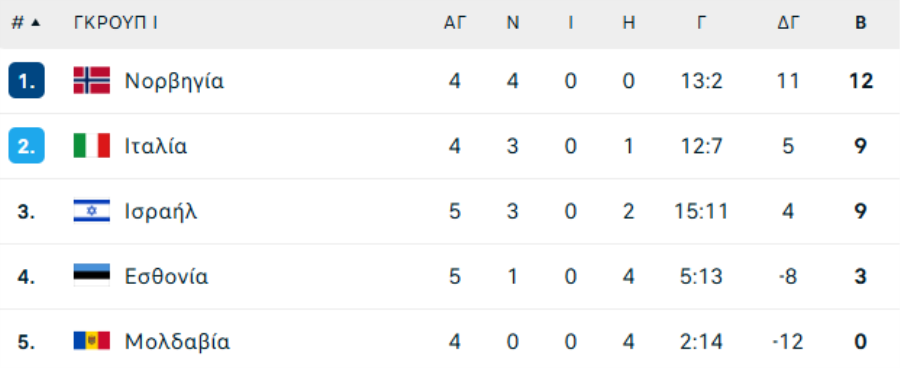Viewport: 900px width, 368px height.
Task: Select the dark blue rank 1 badge
Action: [x=26, y=80]
